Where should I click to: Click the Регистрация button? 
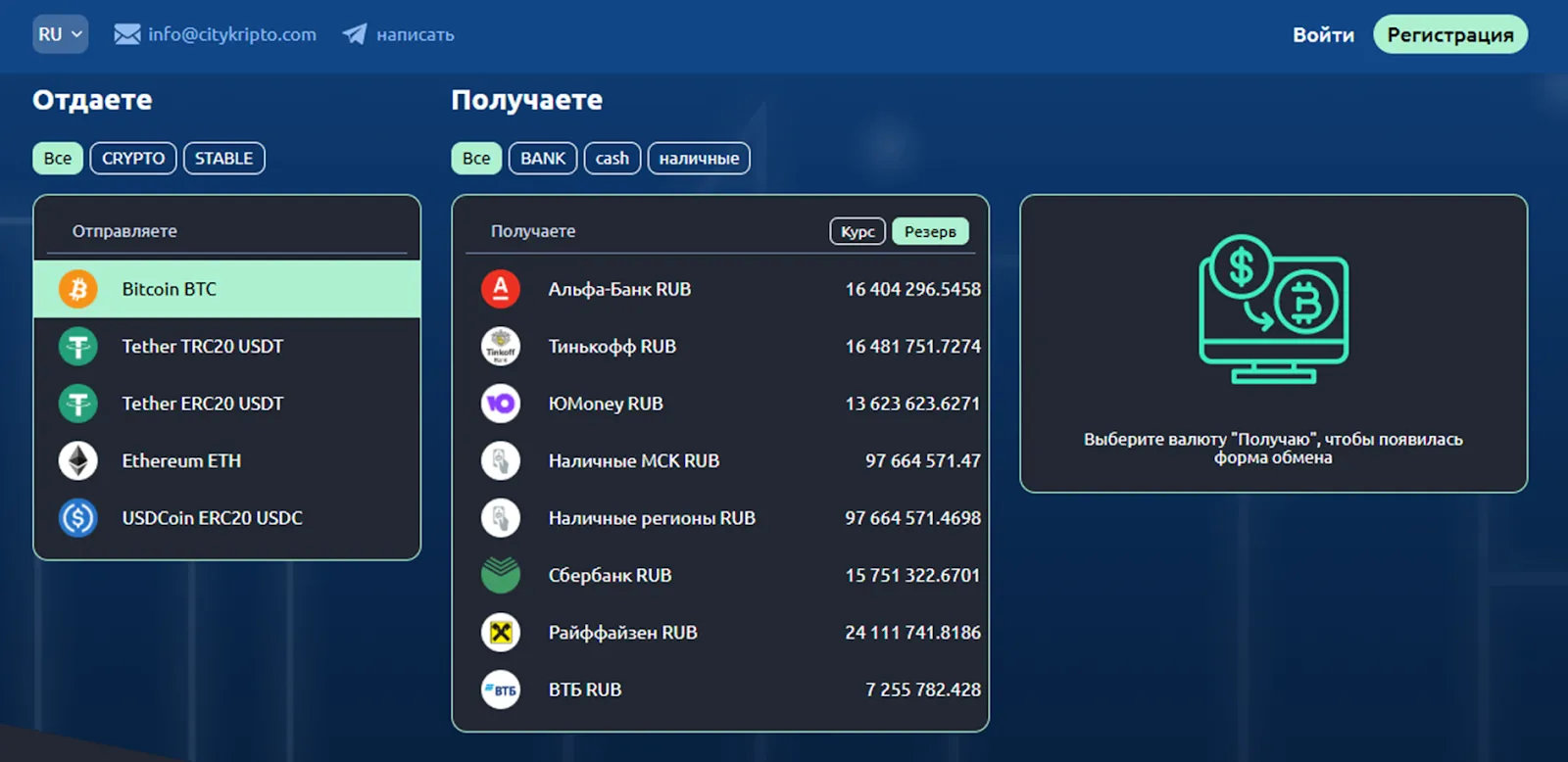click(x=1450, y=34)
